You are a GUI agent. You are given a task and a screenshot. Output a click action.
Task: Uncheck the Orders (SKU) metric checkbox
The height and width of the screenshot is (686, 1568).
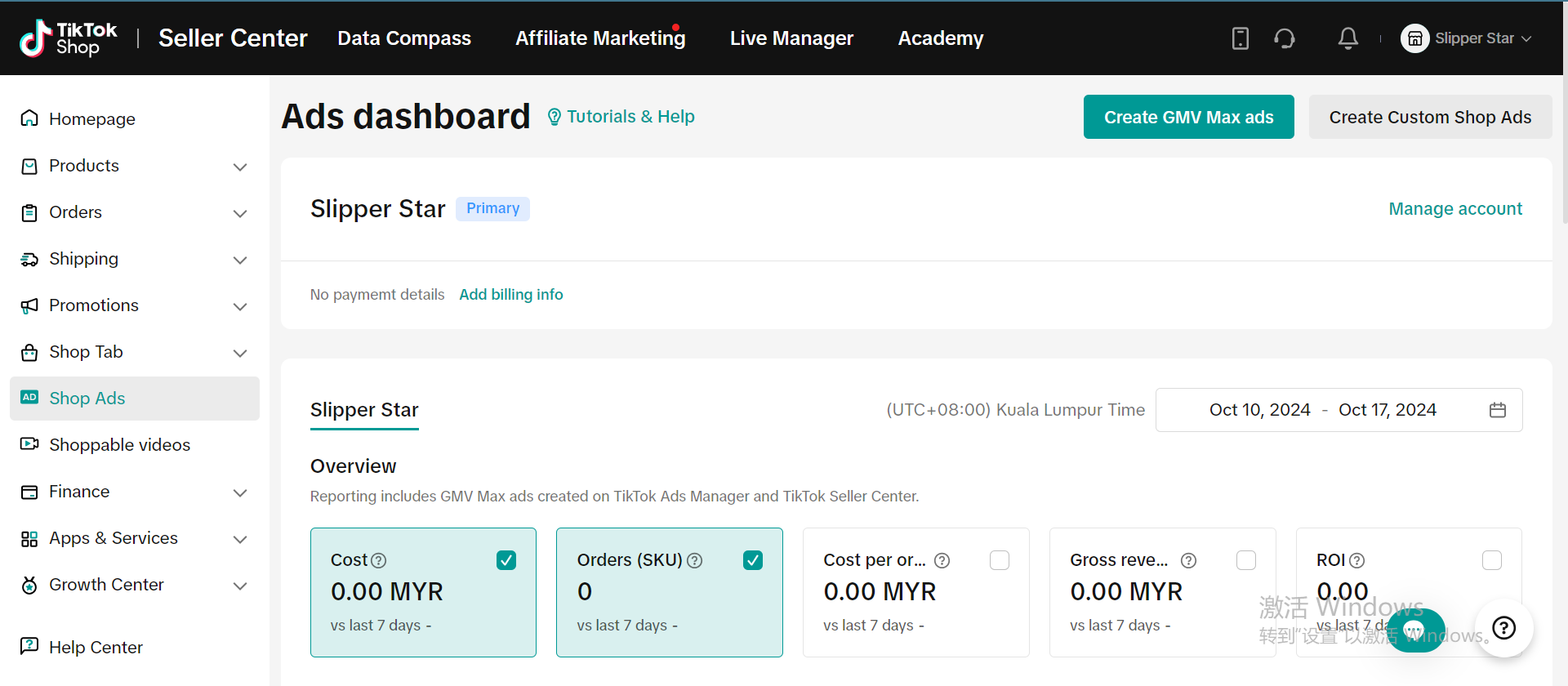tap(753, 560)
